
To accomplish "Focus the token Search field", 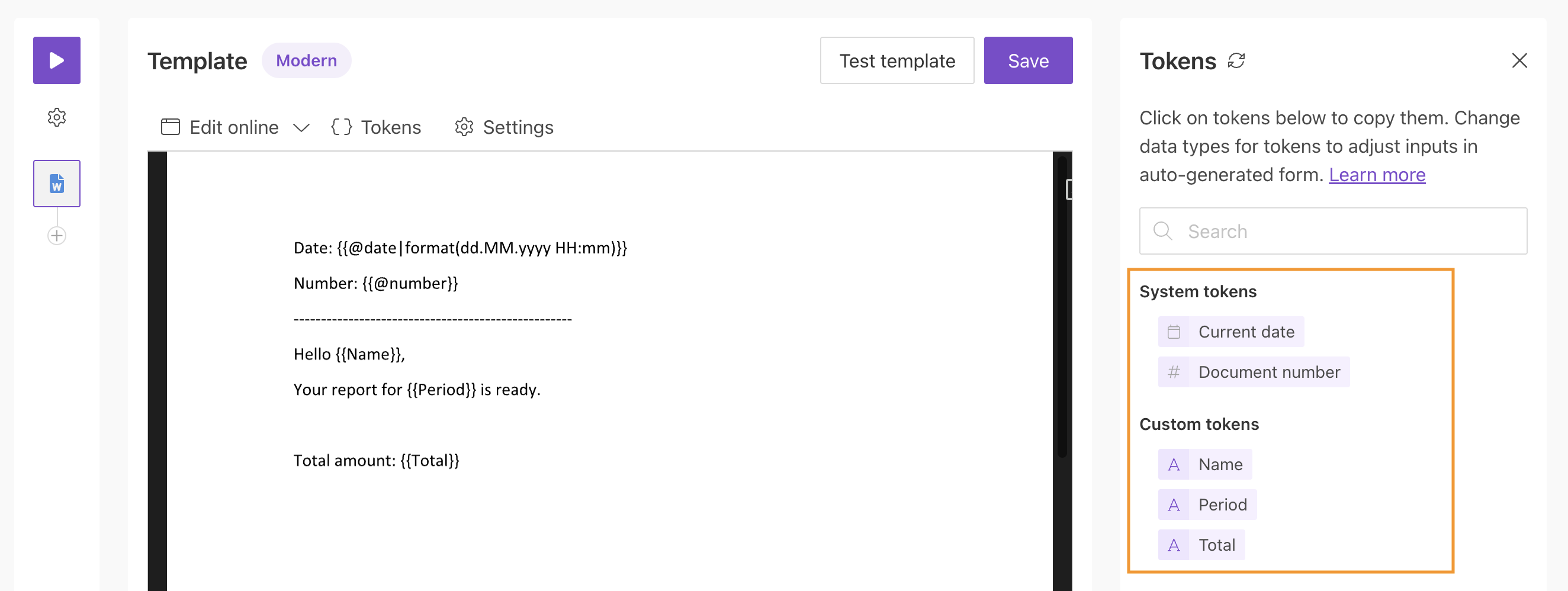I will (1333, 232).
